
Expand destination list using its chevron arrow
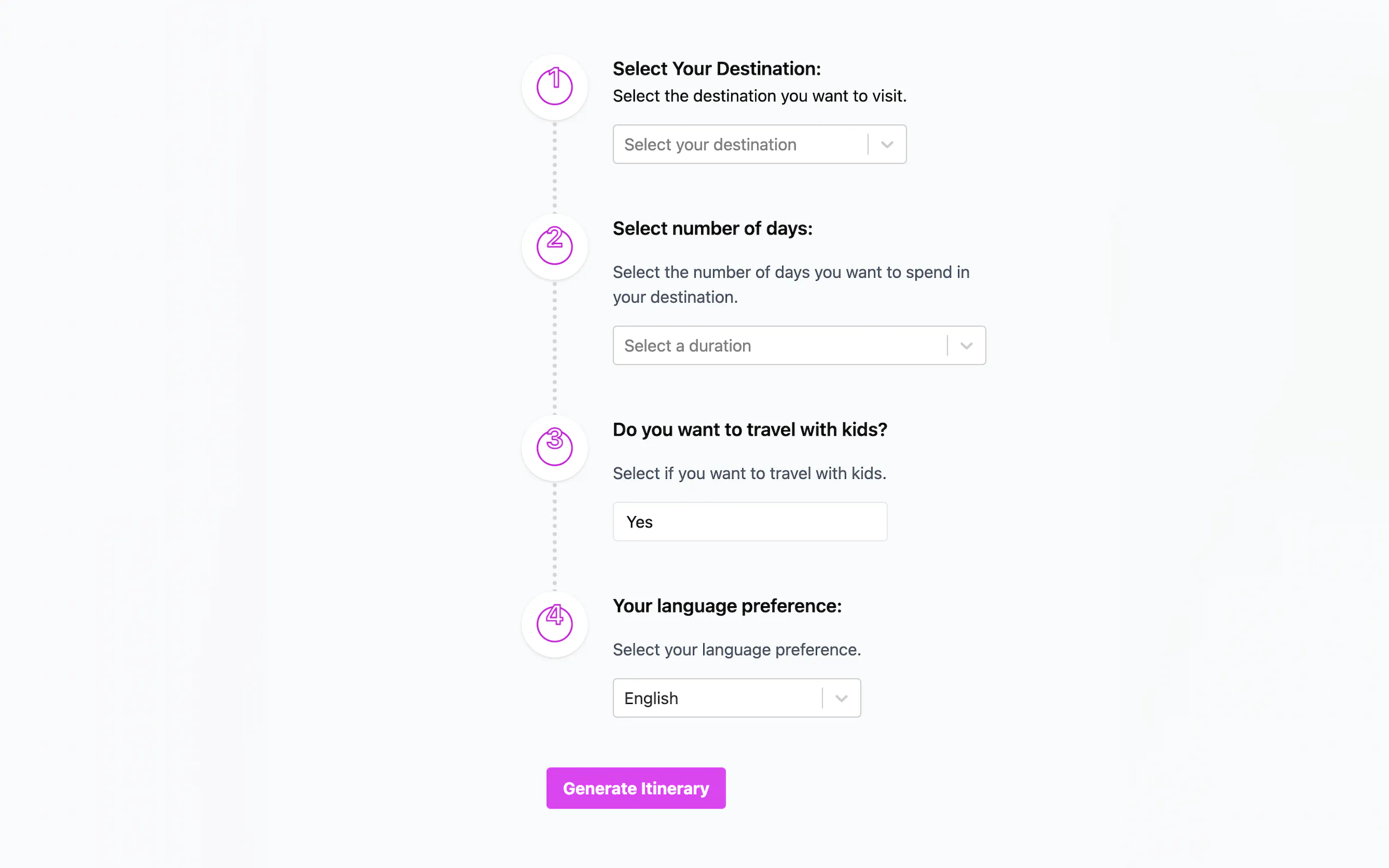[886, 145]
